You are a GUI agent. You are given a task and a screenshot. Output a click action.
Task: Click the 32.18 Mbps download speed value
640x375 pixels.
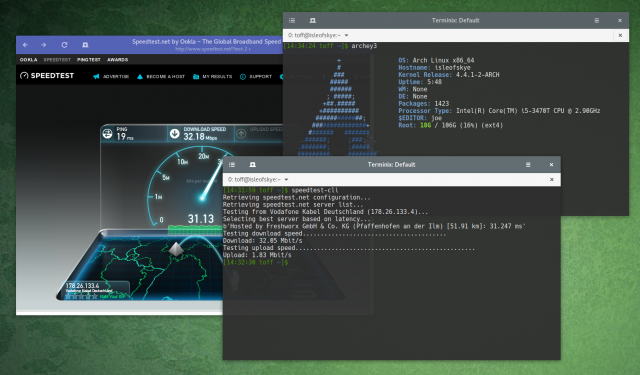pos(200,137)
